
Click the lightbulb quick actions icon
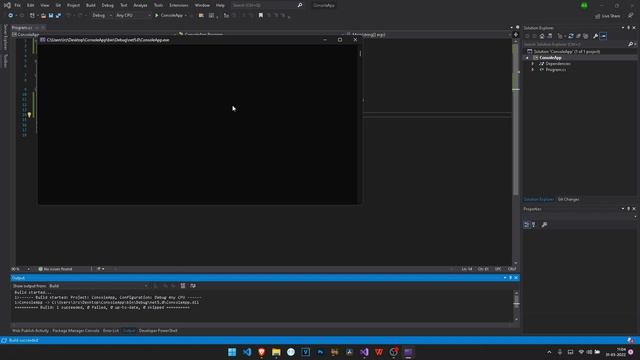point(29,115)
